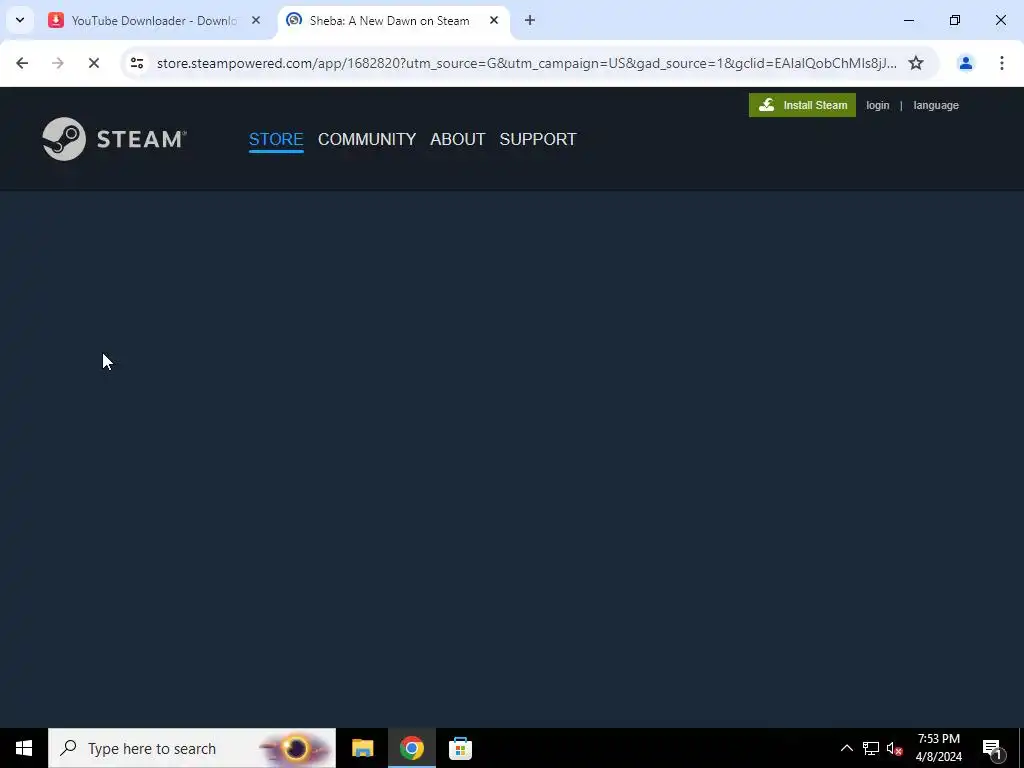Image resolution: width=1024 pixels, height=768 pixels.
Task: Close the Sheba: A New Dawn tab
Action: [494, 20]
